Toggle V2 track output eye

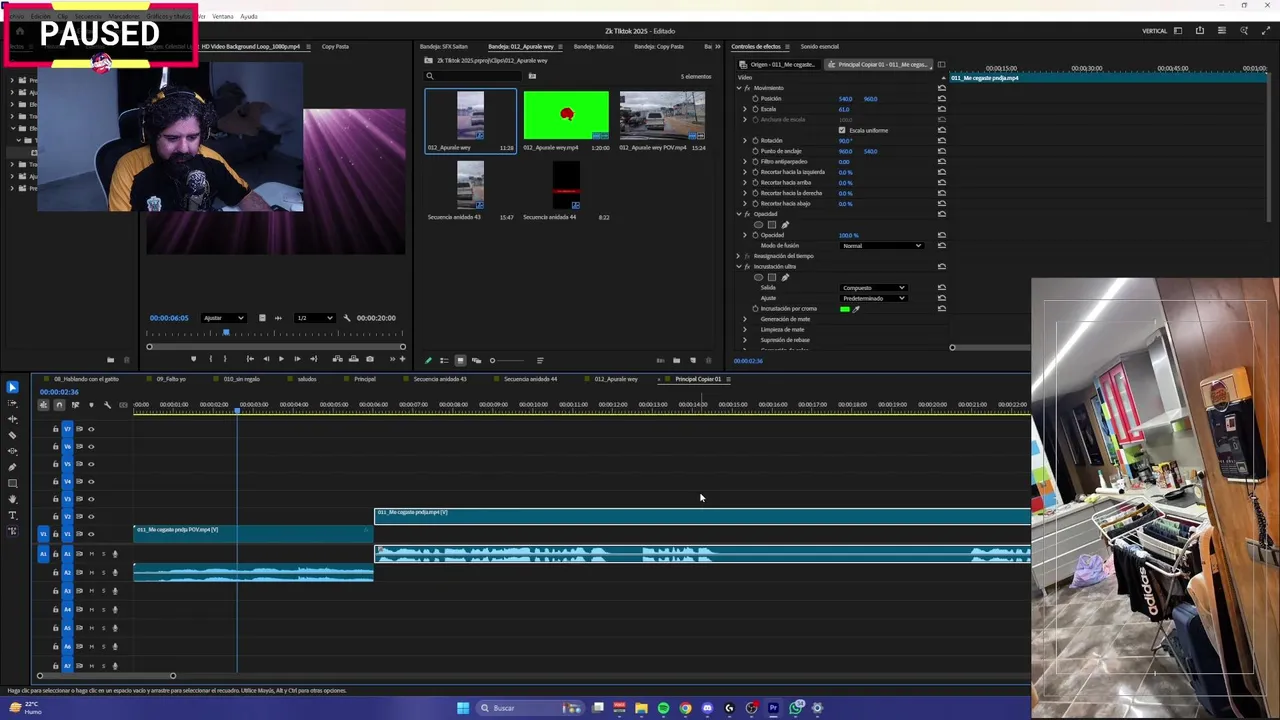[91, 516]
